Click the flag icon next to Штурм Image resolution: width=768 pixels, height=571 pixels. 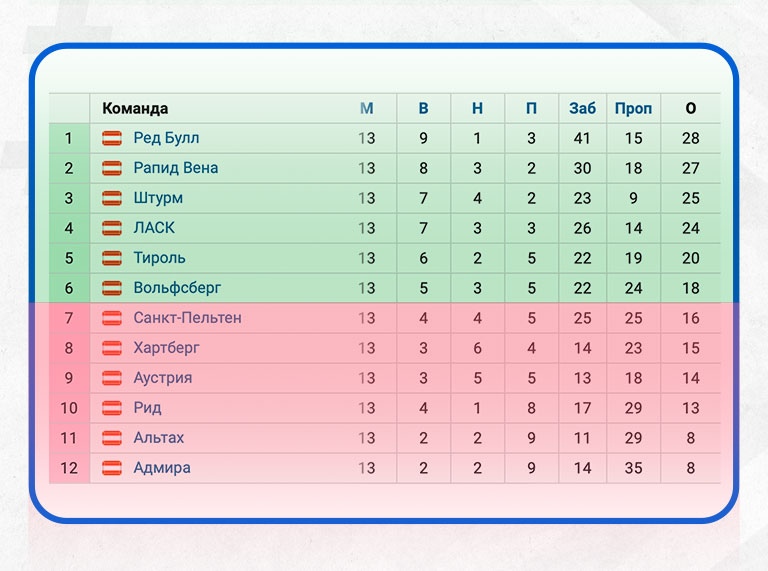coord(112,198)
